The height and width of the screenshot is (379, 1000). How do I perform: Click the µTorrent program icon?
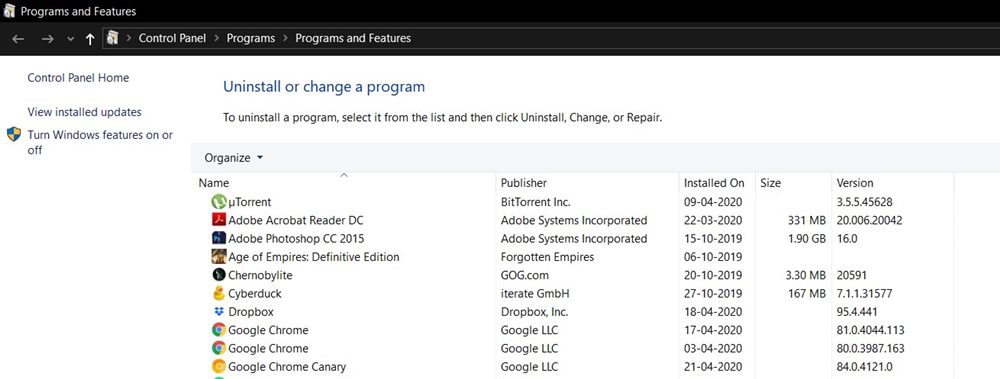coord(219,202)
